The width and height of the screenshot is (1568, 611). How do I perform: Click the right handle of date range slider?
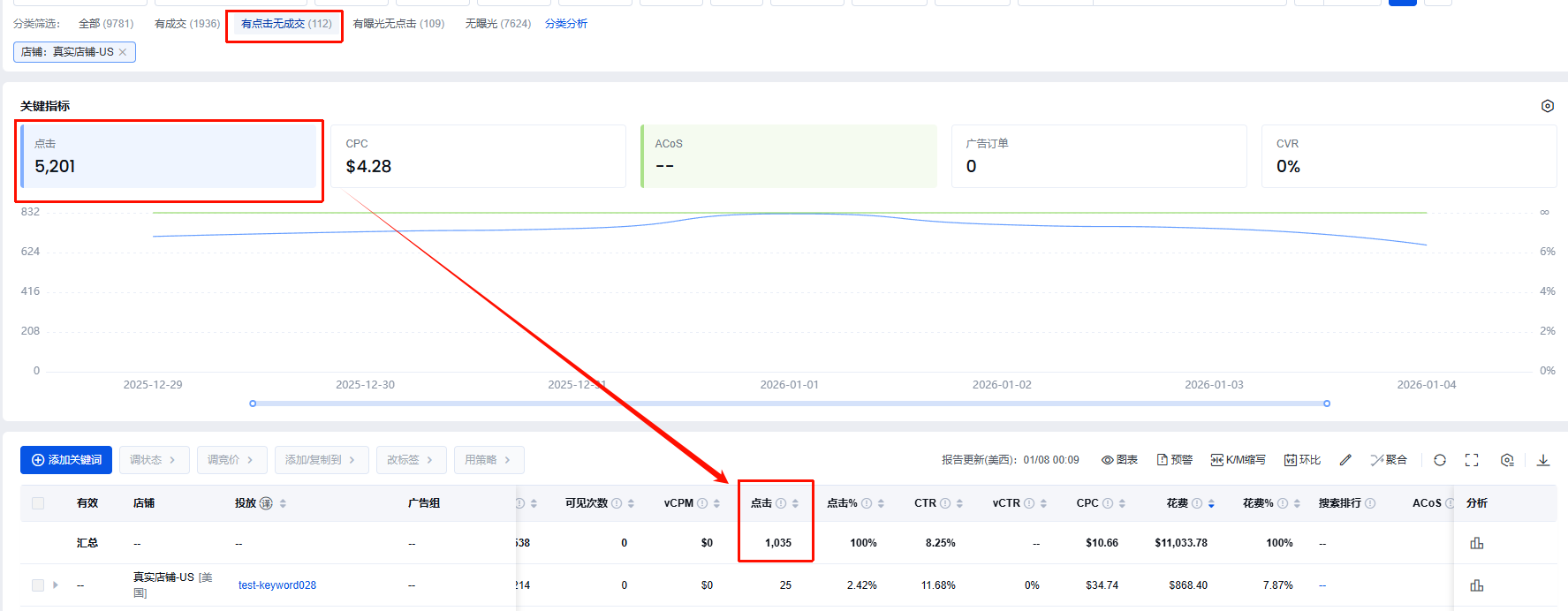click(1327, 404)
